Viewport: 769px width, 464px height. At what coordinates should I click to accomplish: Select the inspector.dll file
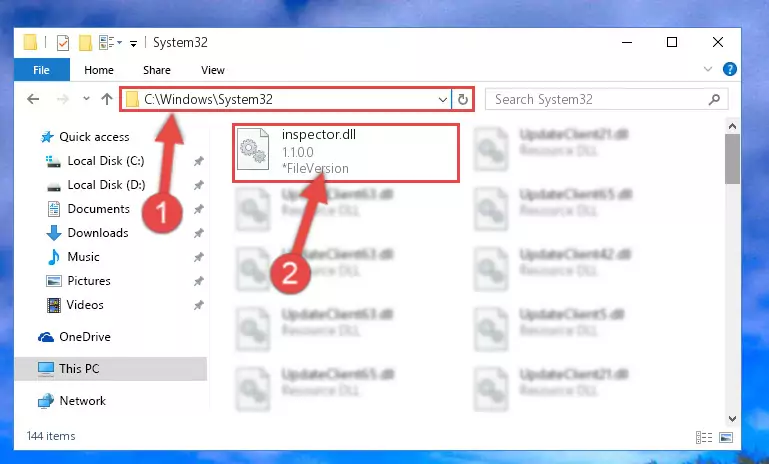tap(346, 153)
